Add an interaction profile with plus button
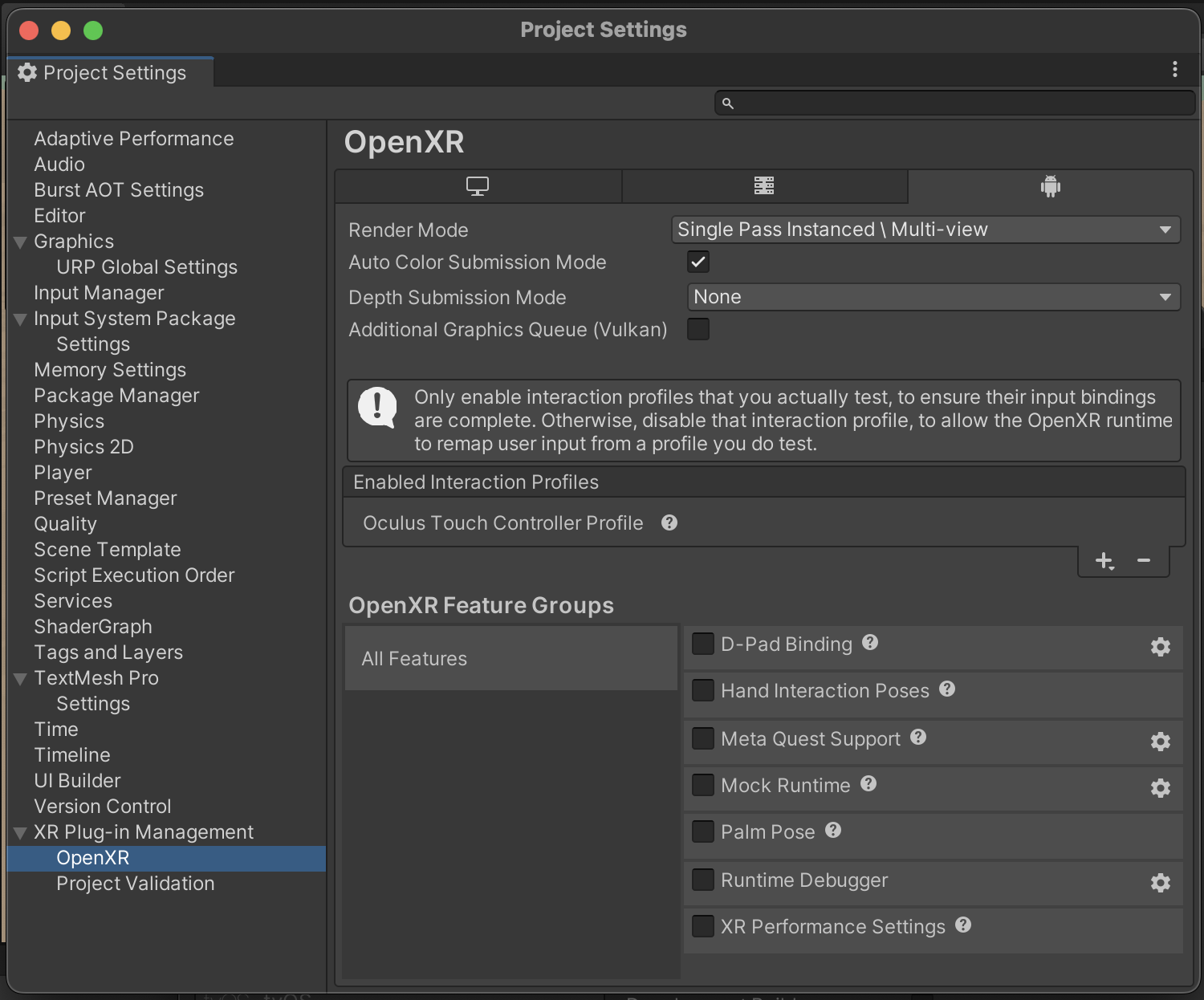Screen dimensions: 1204x1000 pyautogui.click(x=1104, y=561)
